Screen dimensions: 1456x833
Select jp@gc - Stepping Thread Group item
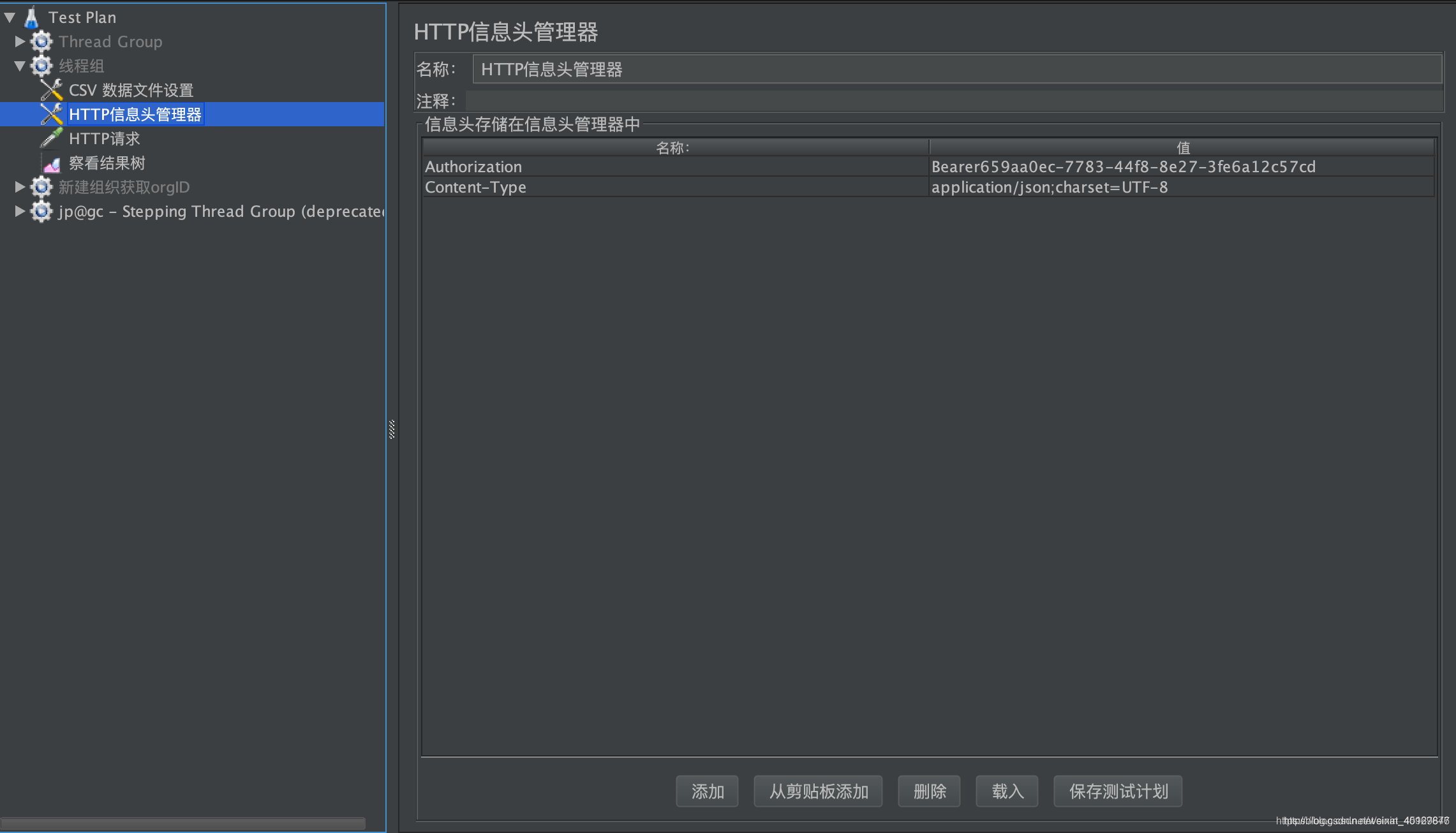(x=221, y=211)
